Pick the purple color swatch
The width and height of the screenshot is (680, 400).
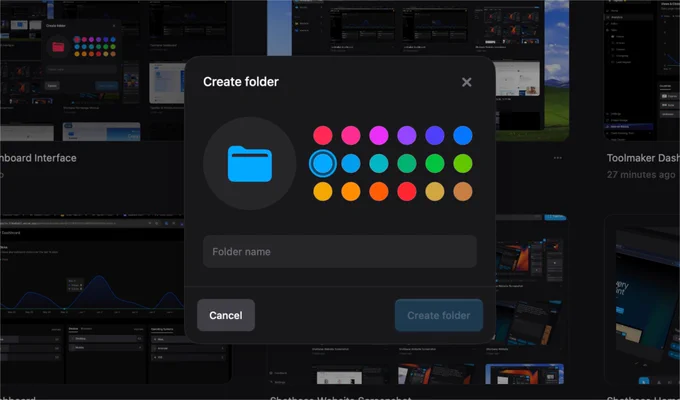coord(407,135)
